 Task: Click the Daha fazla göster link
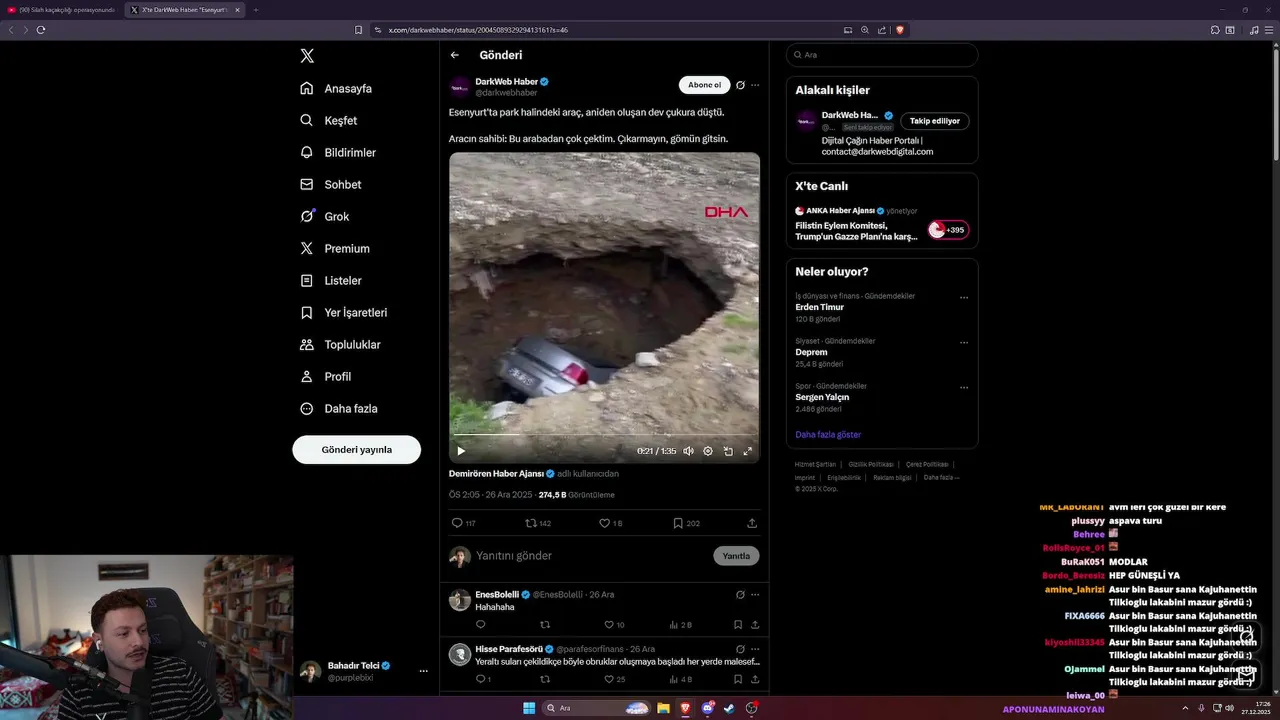828,435
